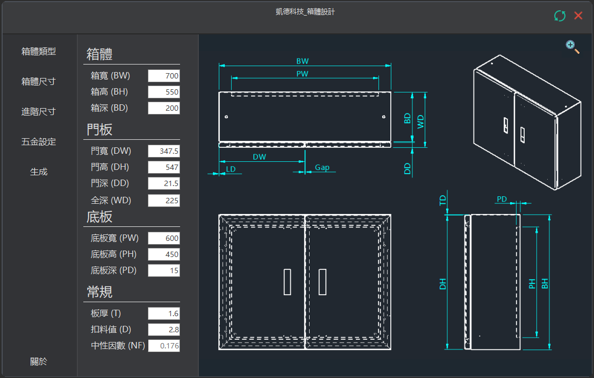Click the 中性因數 (NF) input field
The width and height of the screenshot is (594, 378).
(x=164, y=345)
